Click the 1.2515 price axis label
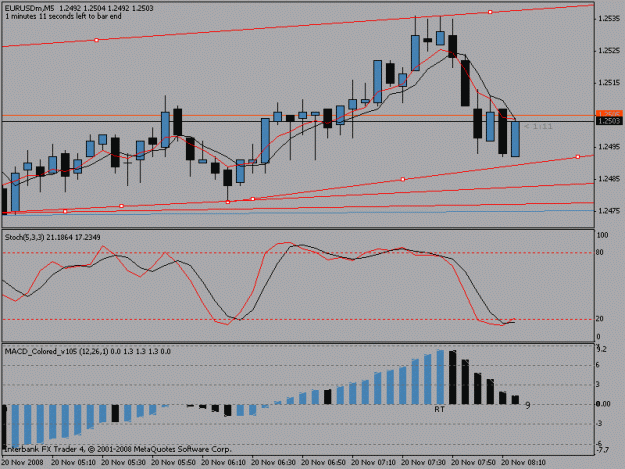The image size is (625, 469). [x=609, y=82]
